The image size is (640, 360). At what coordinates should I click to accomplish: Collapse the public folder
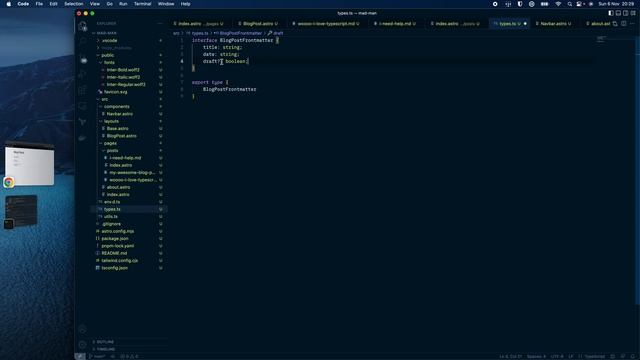[130, 55]
